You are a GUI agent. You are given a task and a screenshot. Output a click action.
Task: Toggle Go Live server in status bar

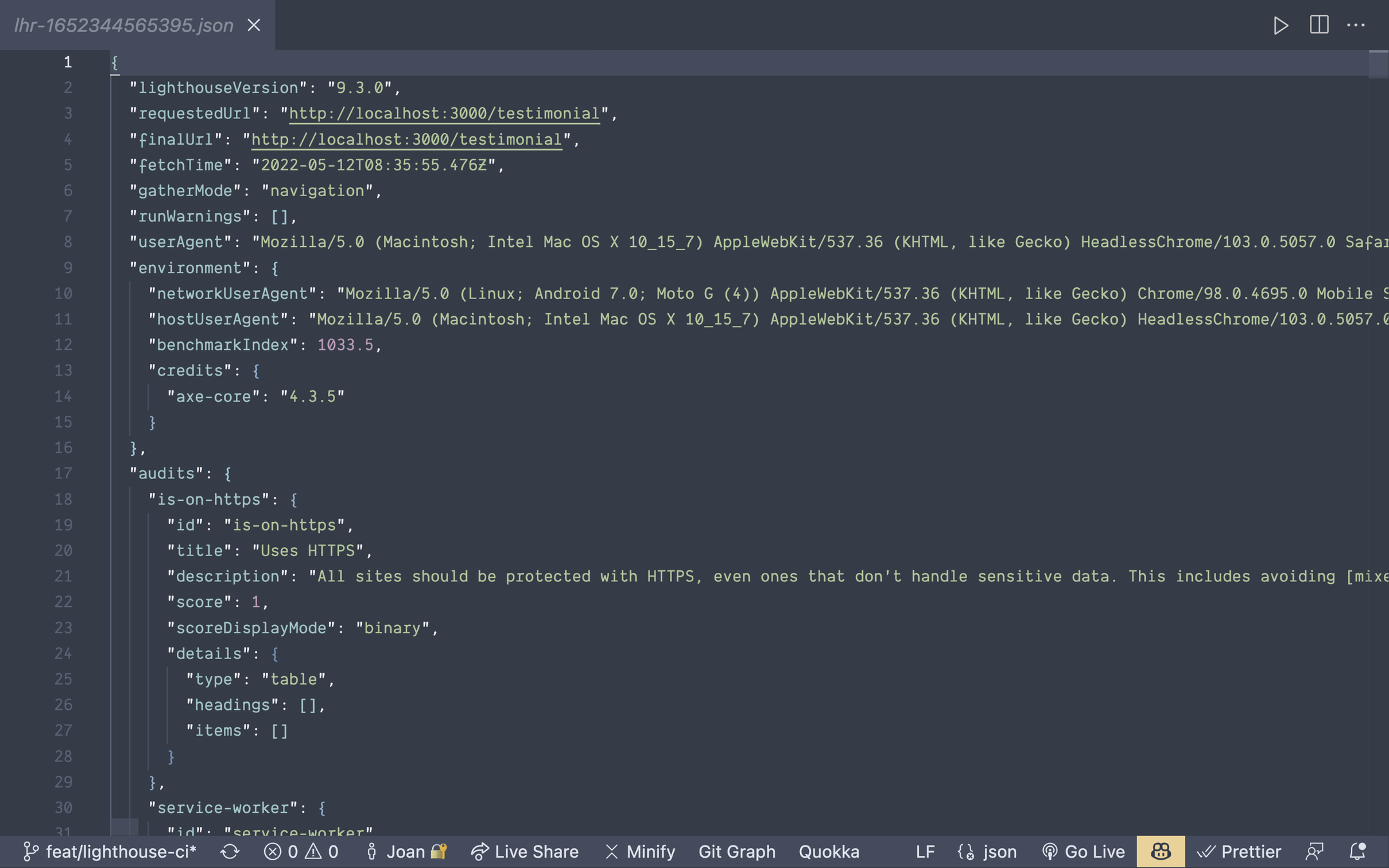(x=1083, y=852)
